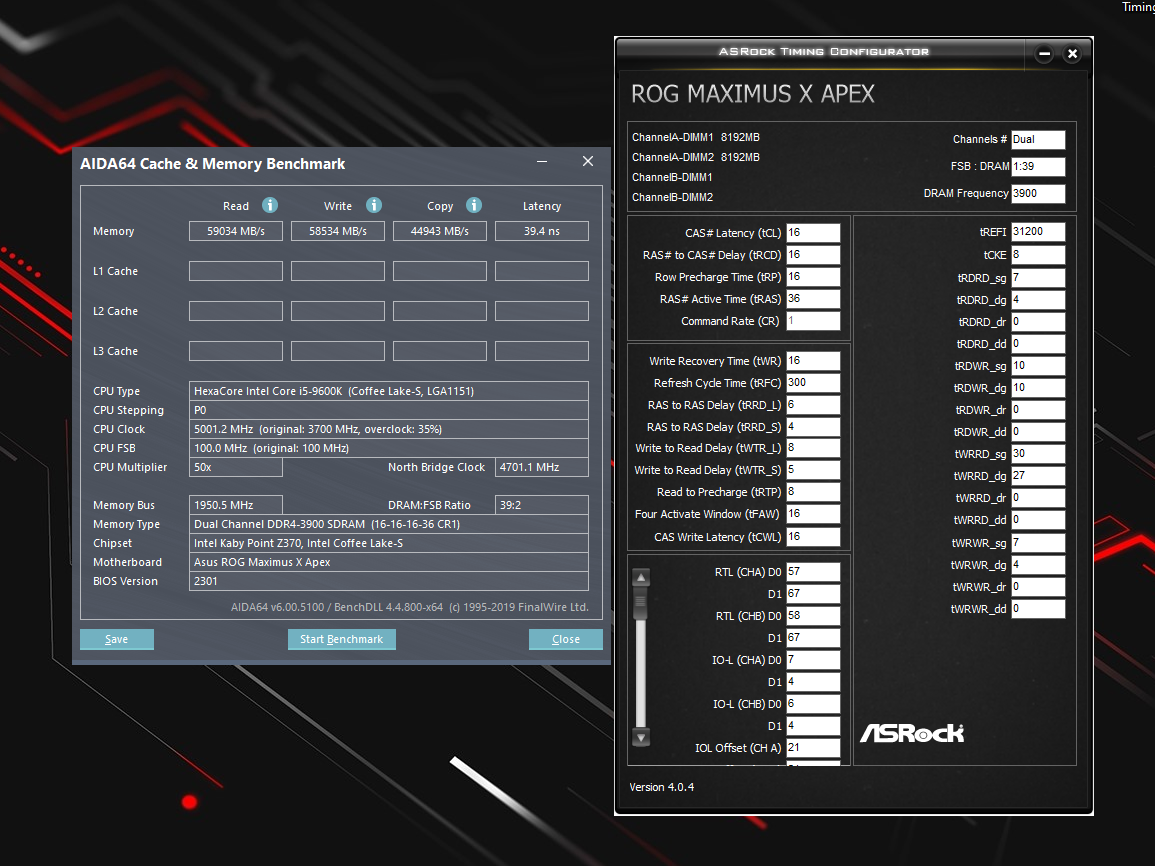Click the scroll down arrow in RTL list

pos(641,737)
